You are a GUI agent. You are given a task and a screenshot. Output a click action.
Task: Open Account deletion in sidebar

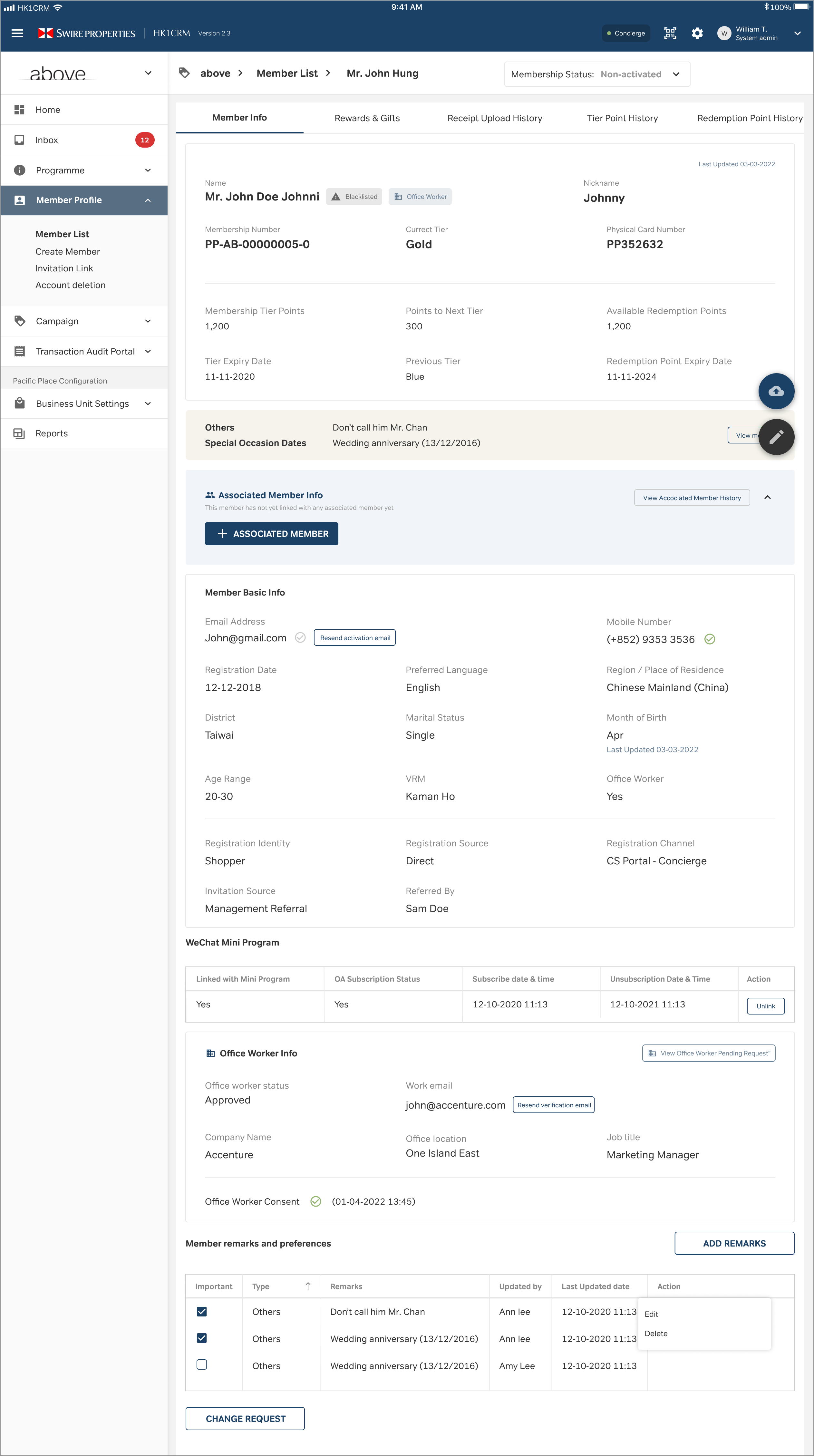point(71,286)
